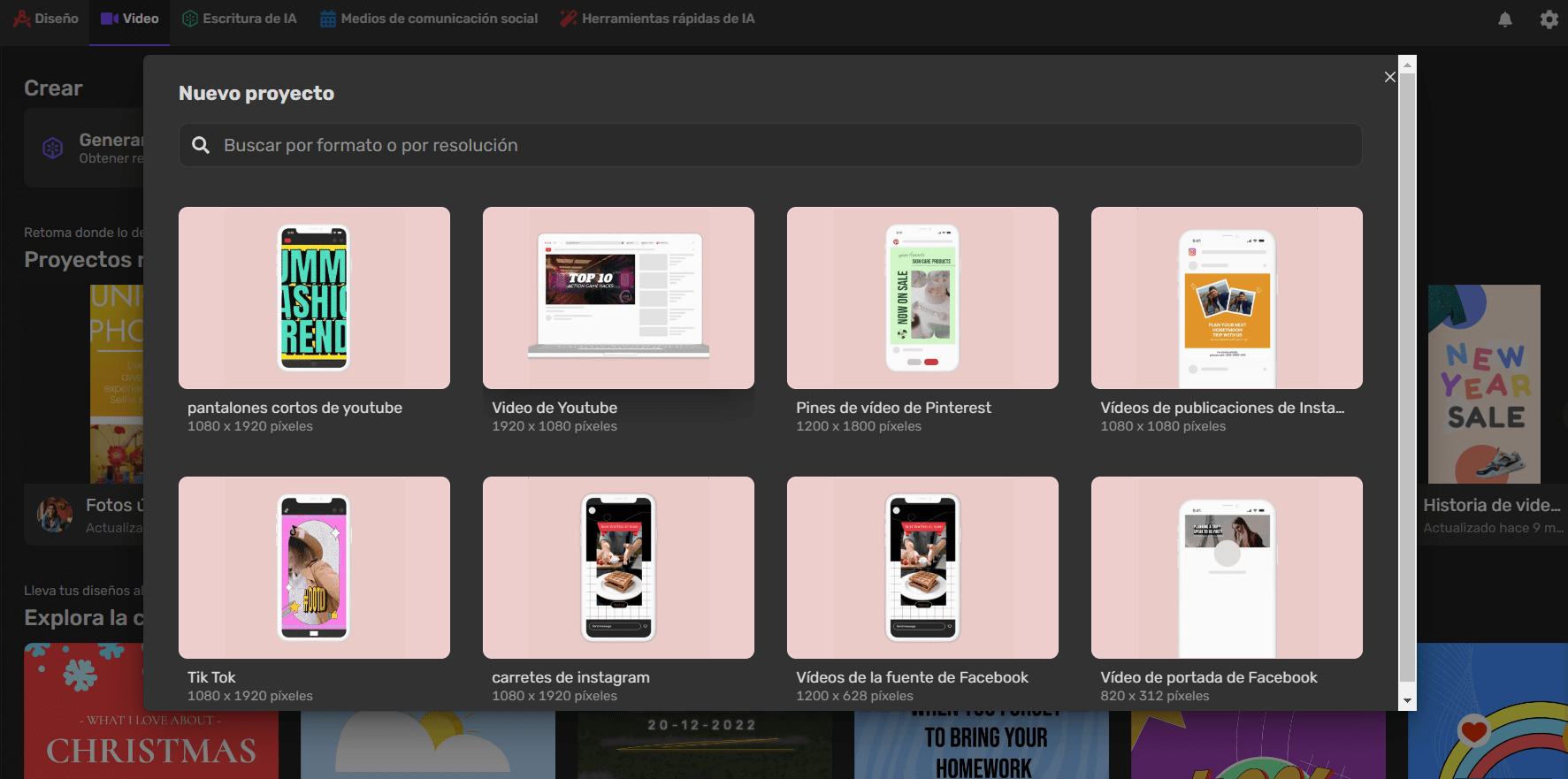This screenshot has width=1568, height=779.
Task: Click the 'pantalones cortos de youtube' label
Action: click(x=294, y=408)
